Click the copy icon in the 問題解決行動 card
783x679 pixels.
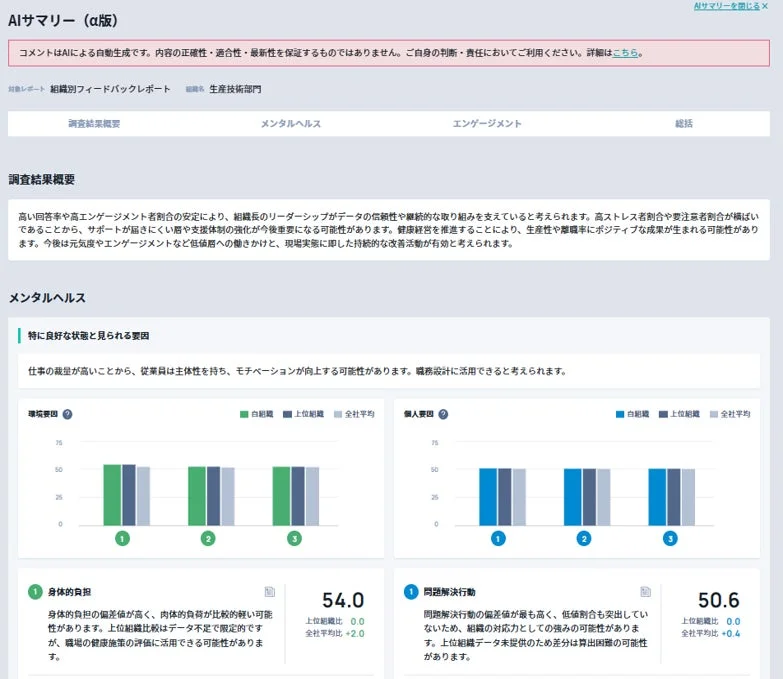[645, 592]
